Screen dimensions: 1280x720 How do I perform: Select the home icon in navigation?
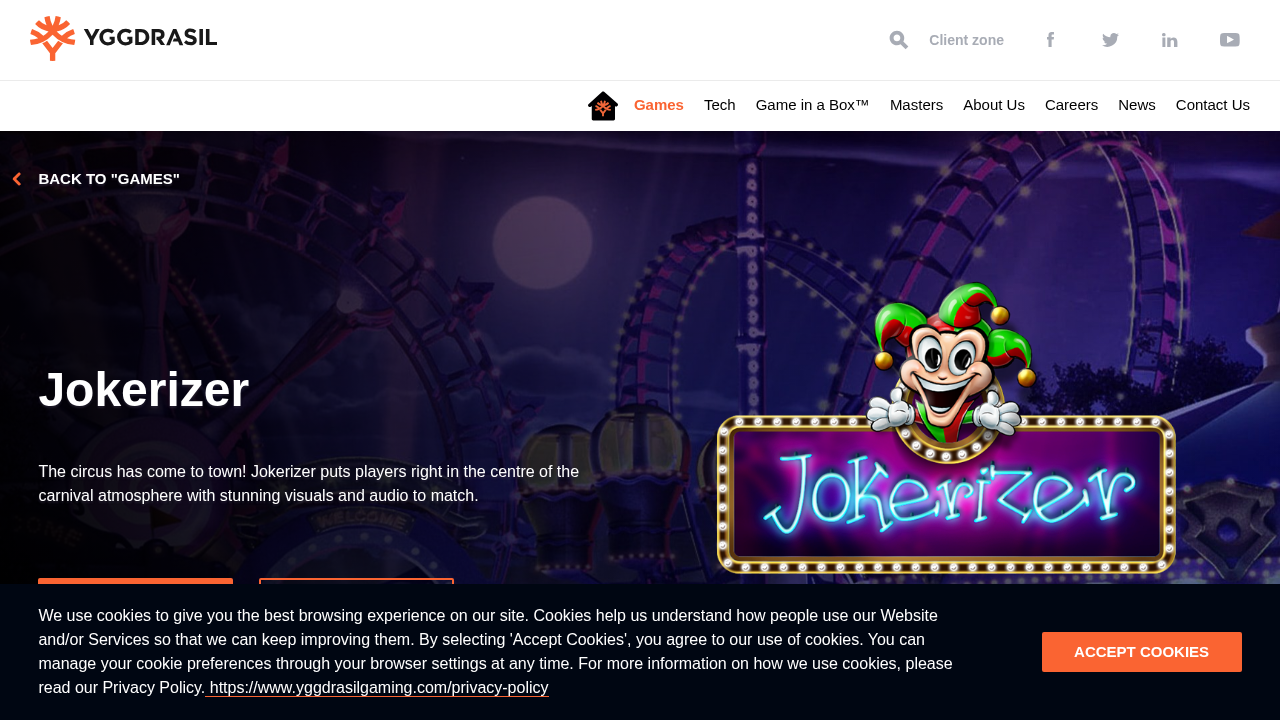(601, 104)
